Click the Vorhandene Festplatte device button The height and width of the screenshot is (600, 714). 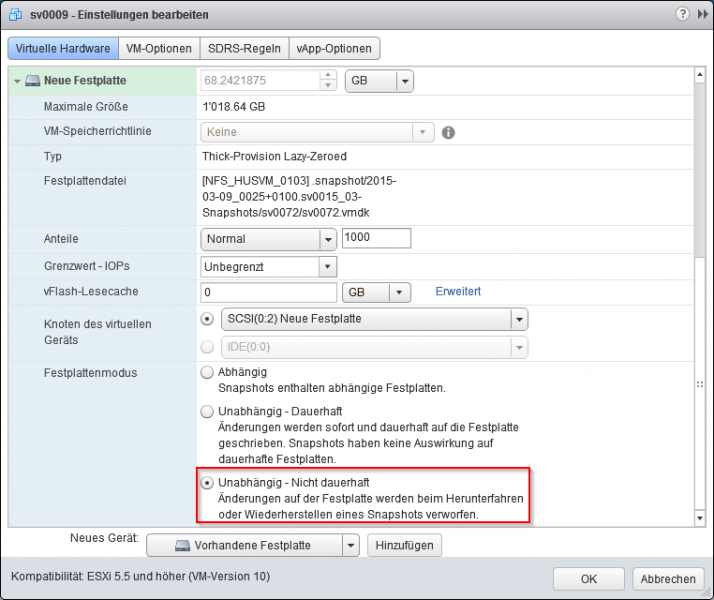[x=244, y=545]
